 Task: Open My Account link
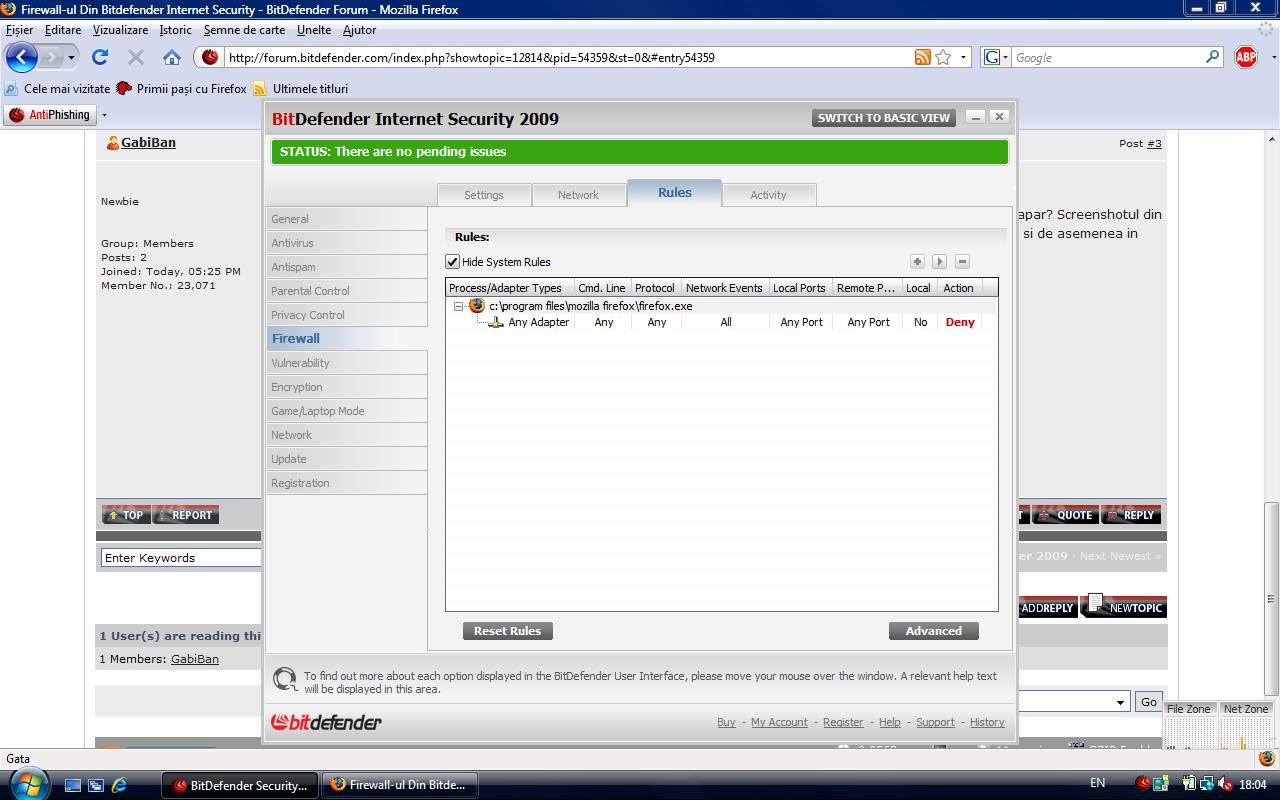pyautogui.click(x=779, y=722)
